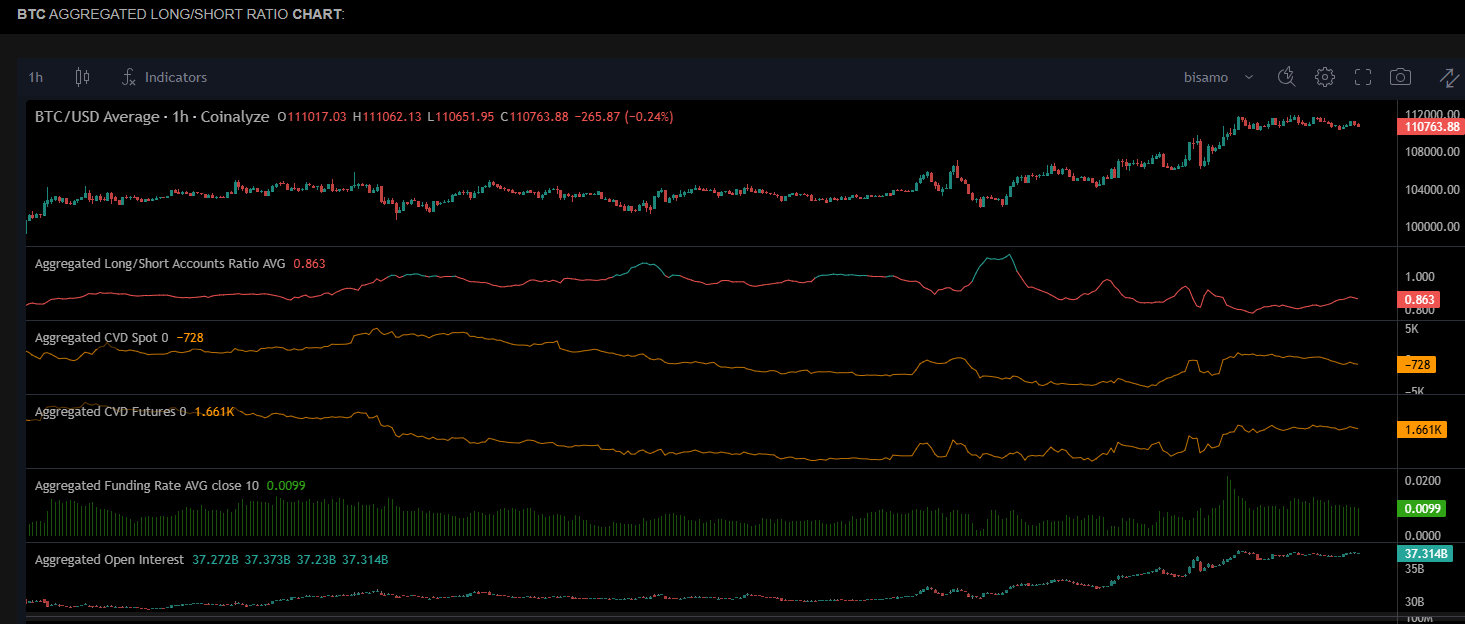Click the expand arrows icon at top right
This screenshot has width=1465, height=624.
1448,77
